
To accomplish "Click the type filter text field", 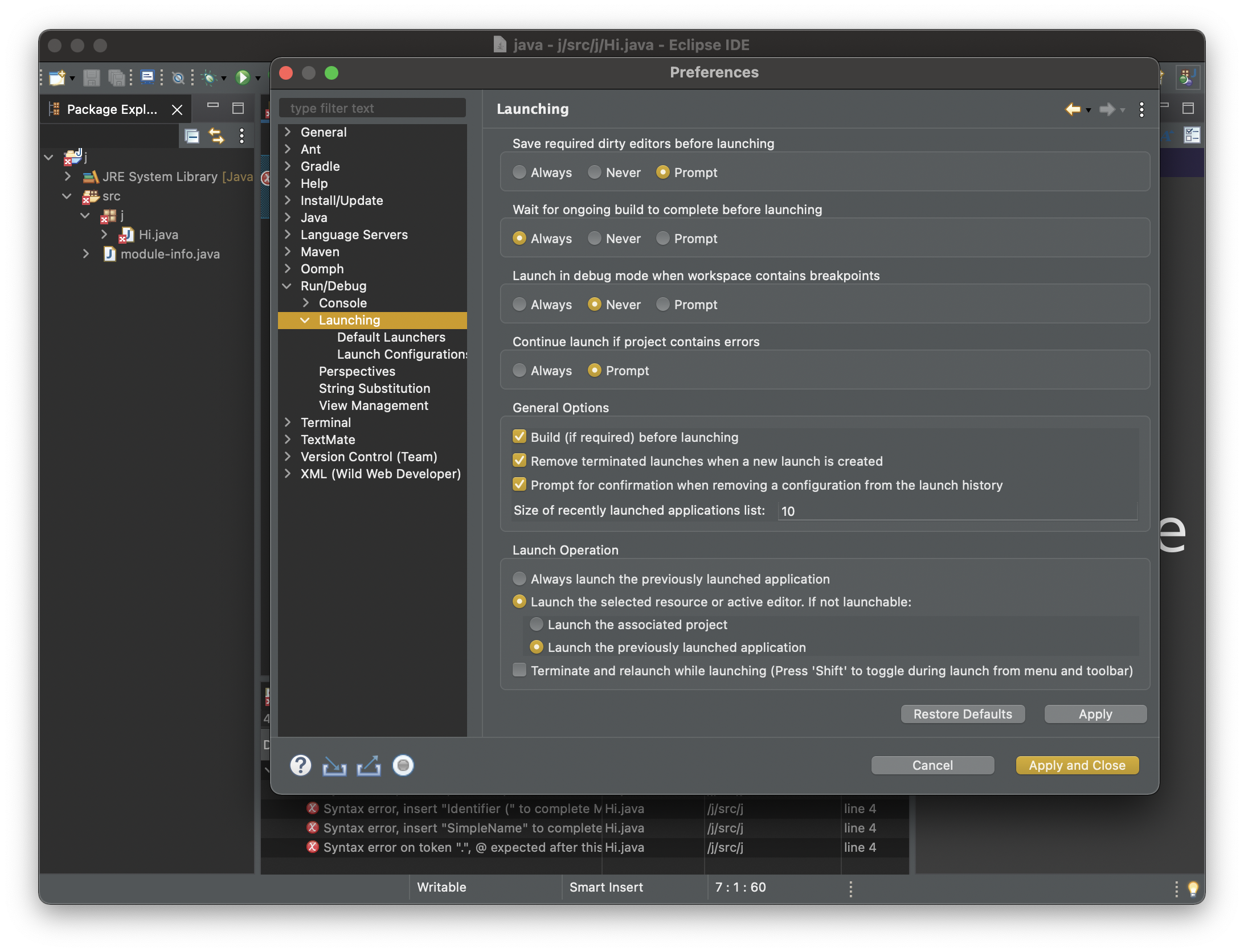I will (373, 108).
